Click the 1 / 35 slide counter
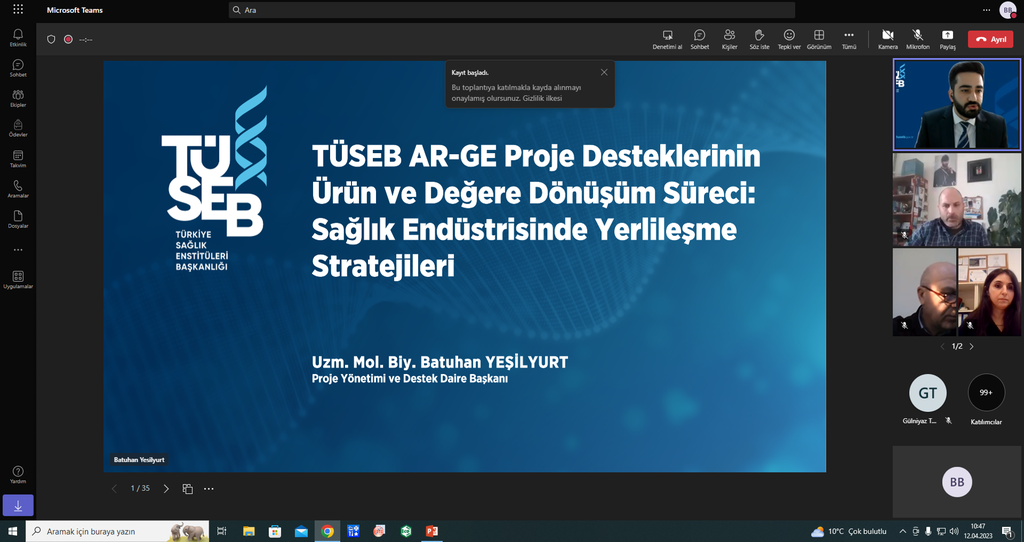Viewport: 1024px width, 542px height. [140, 488]
